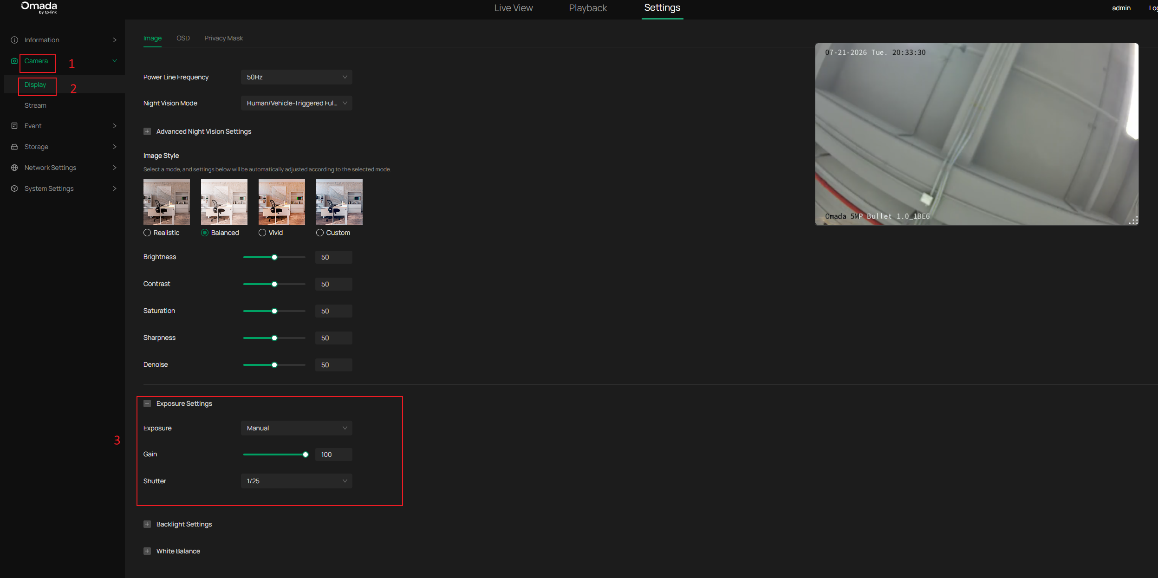Switch to the Playback tab

pos(588,8)
